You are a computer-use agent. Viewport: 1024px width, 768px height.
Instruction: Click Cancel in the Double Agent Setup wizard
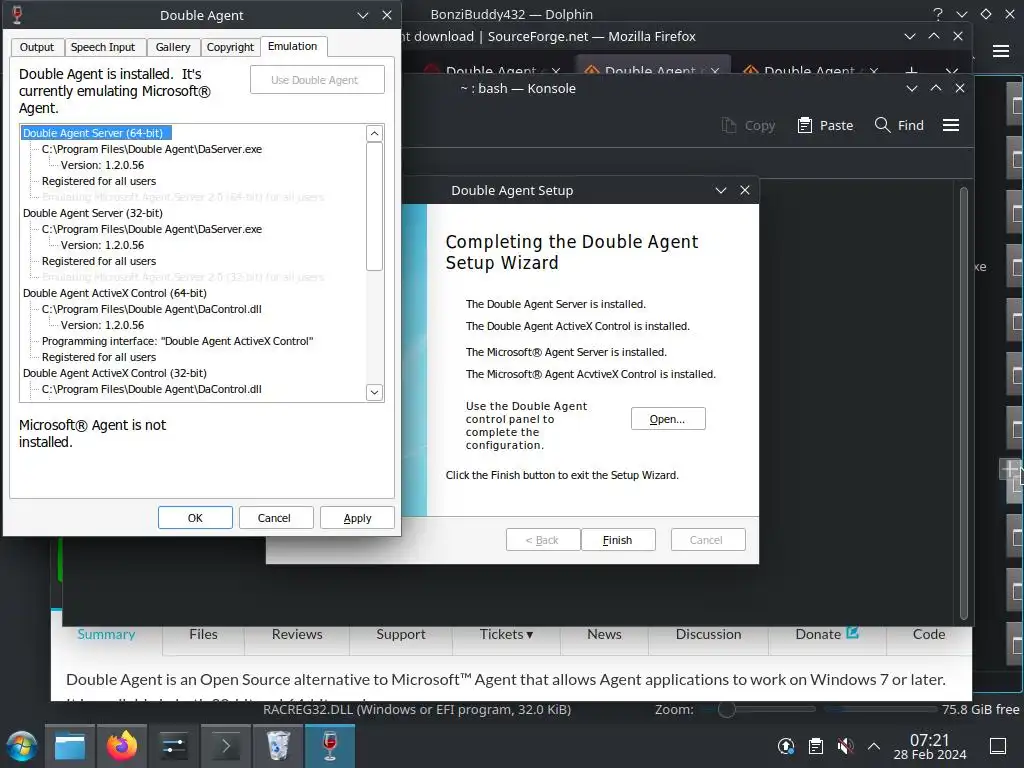[708, 540]
